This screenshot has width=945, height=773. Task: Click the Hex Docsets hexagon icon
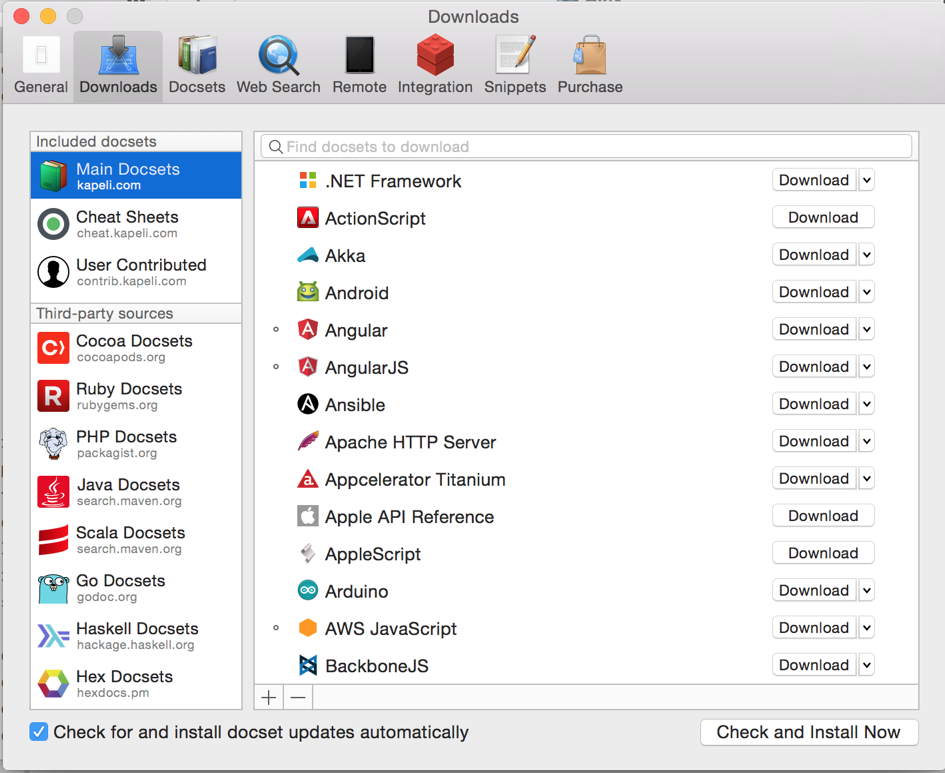pyautogui.click(x=53, y=684)
